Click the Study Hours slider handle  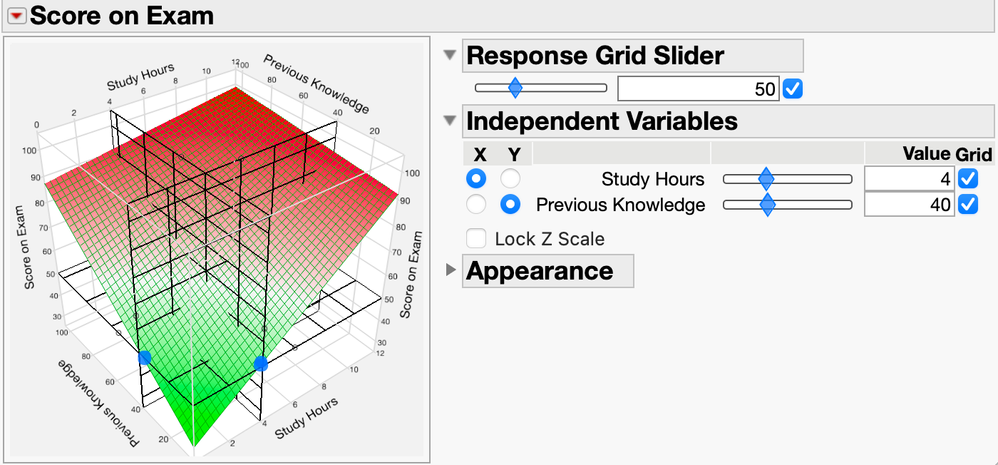tap(766, 179)
